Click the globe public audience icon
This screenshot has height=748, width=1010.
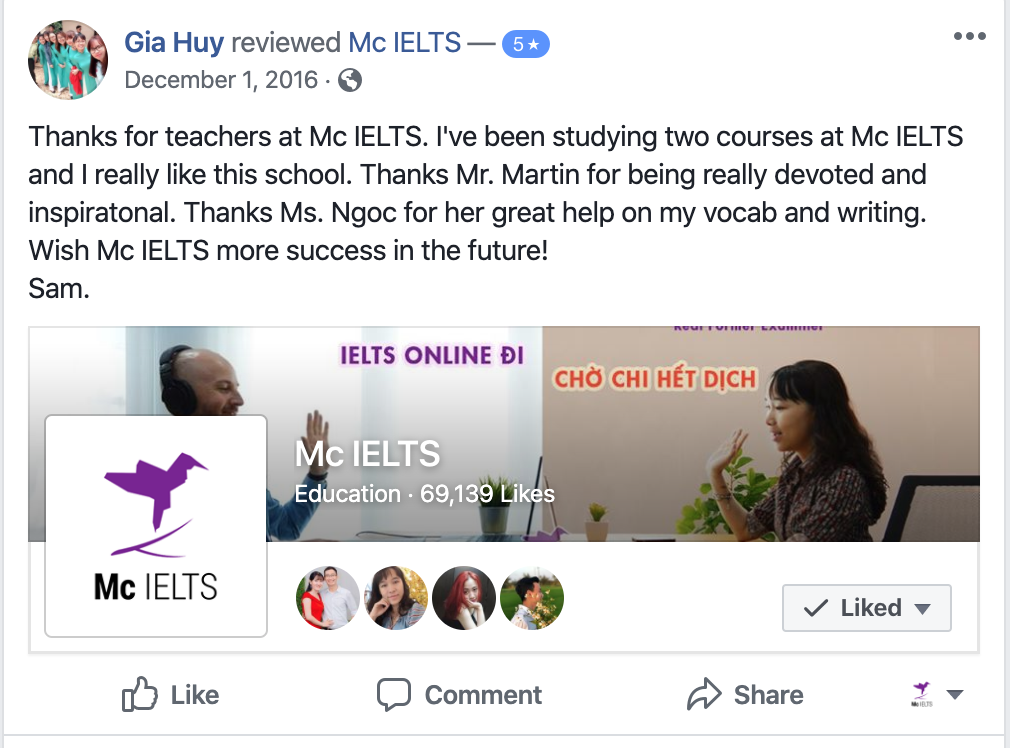click(x=350, y=80)
